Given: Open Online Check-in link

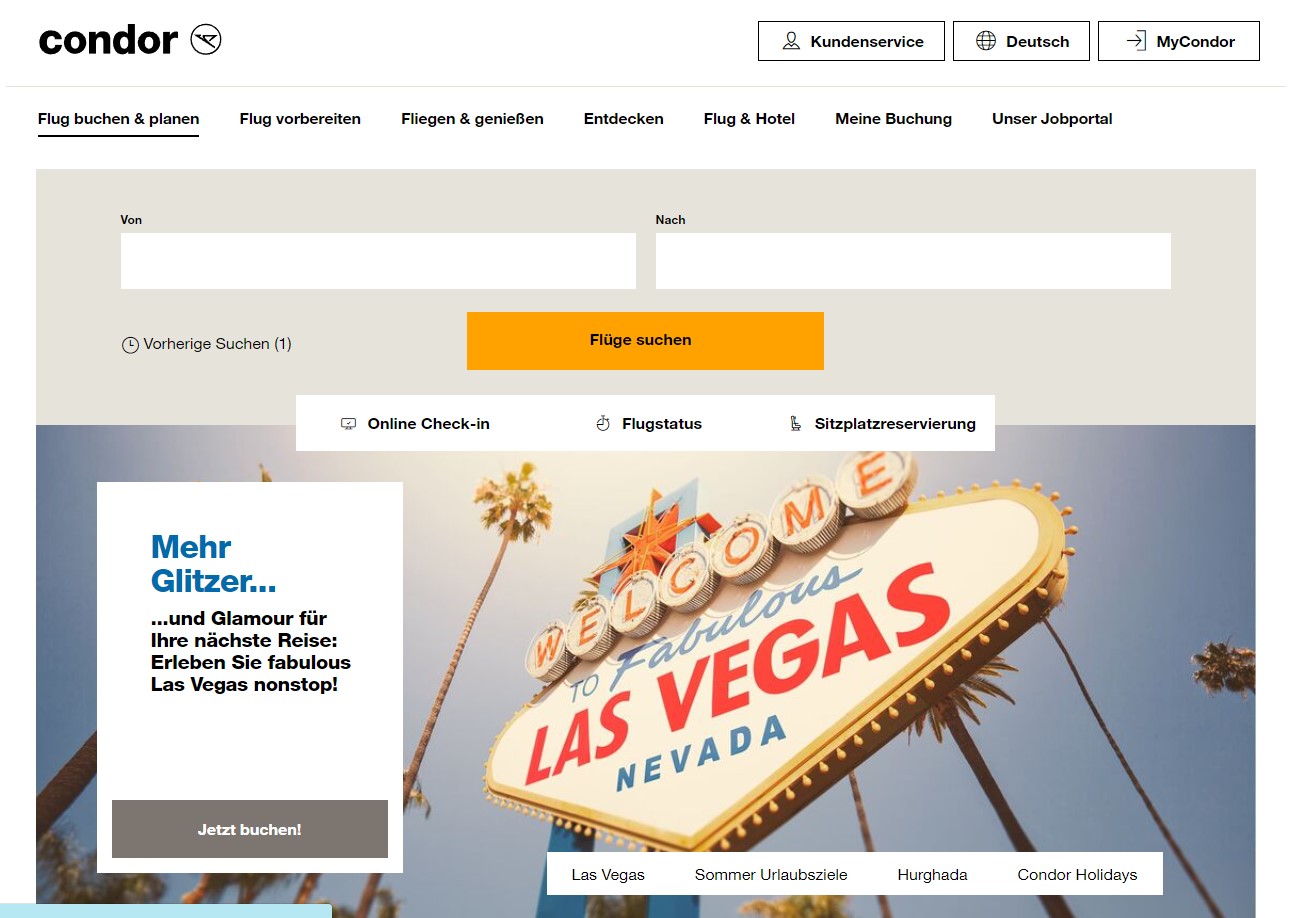Looking at the screenshot, I should (415, 424).
